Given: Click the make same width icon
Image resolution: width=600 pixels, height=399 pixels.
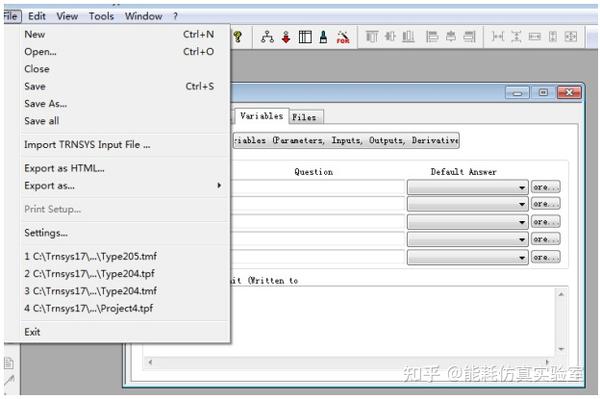Looking at the screenshot, I should tap(535, 37).
